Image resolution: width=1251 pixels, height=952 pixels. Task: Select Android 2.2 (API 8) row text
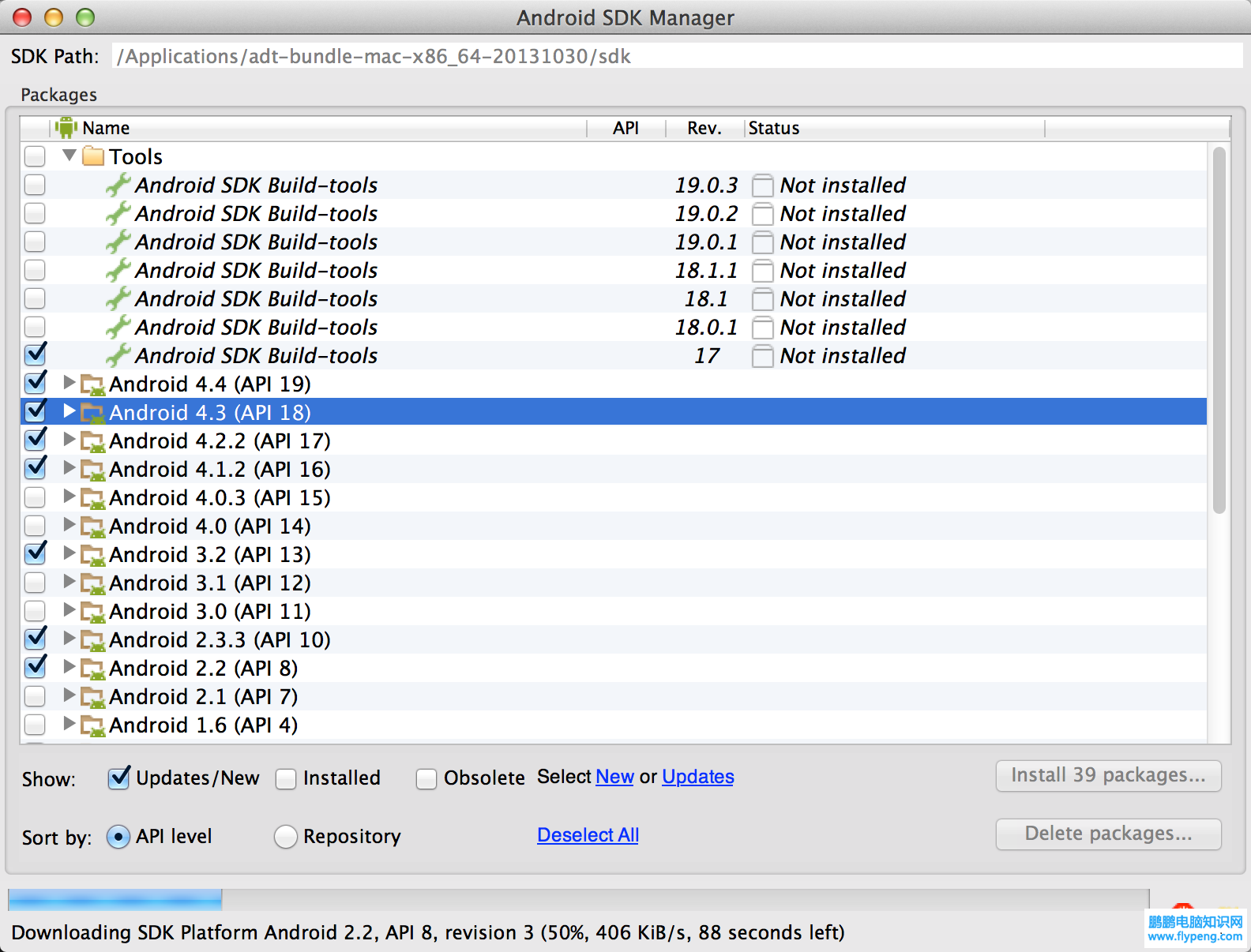203,668
